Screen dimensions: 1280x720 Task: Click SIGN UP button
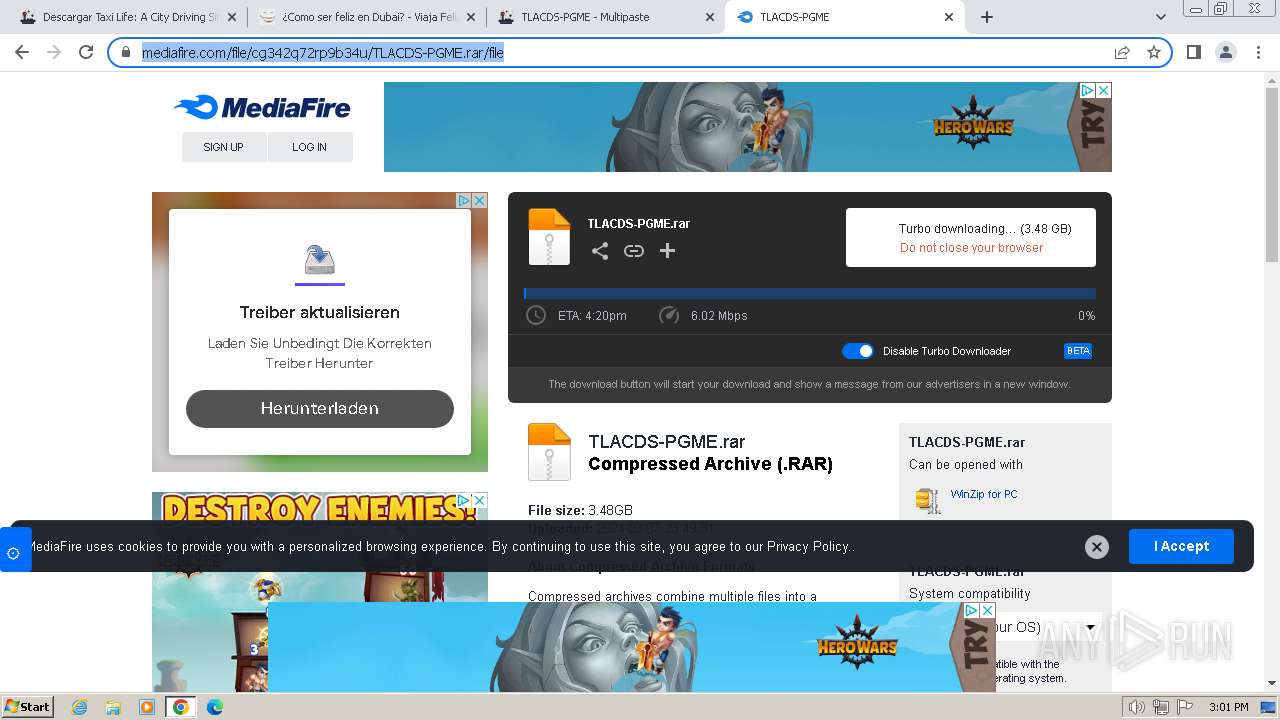224,147
